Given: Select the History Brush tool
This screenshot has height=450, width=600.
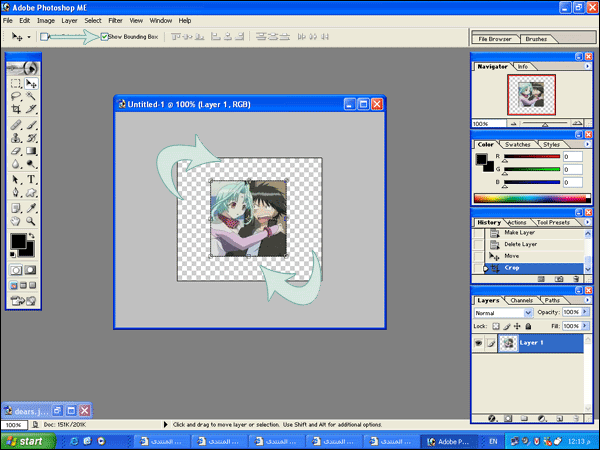Looking at the screenshot, I should click(31, 138).
